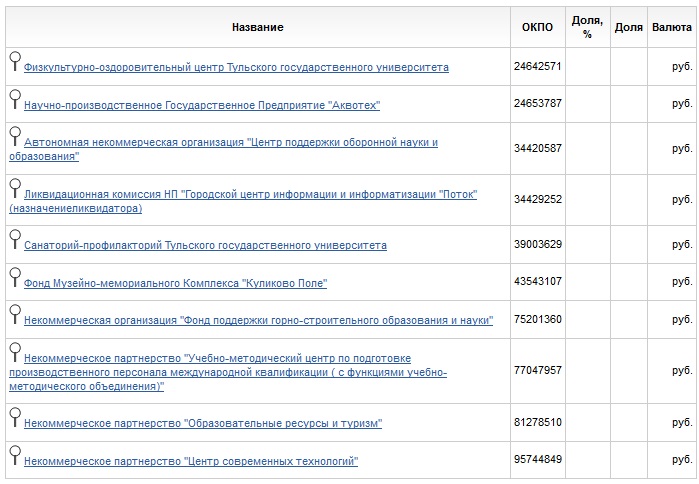
Task: Click magnifier icon beside Автономная некоммерческая организация row
Action: click(x=14, y=136)
